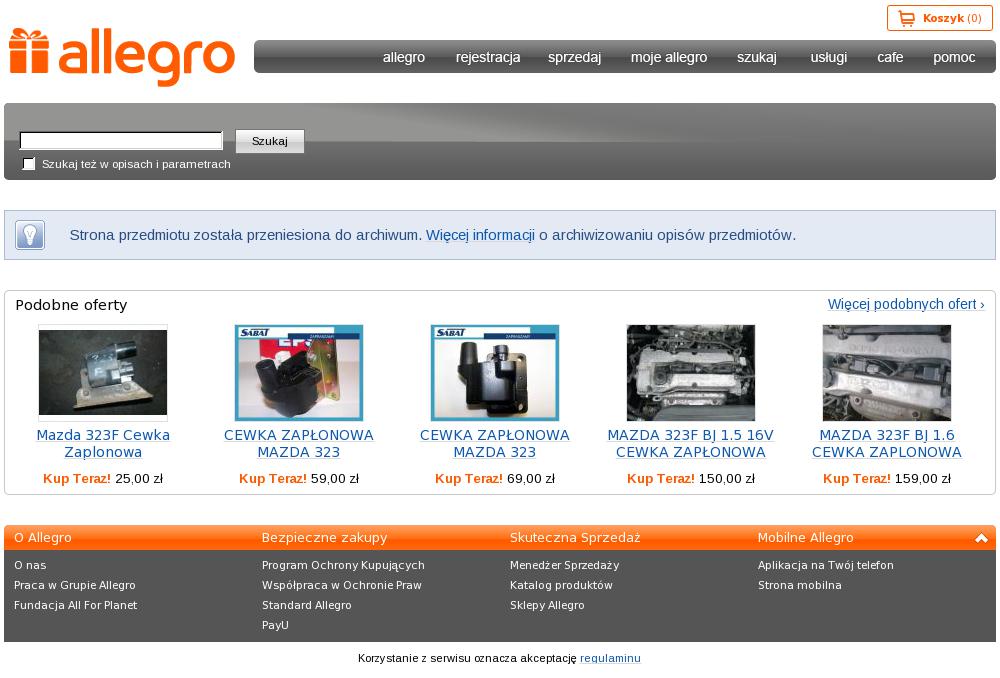The width and height of the screenshot is (1000, 678).
Task: Open the MAZDA 323F BJ 1.6 engine thumbnail
Action: tap(886, 372)
